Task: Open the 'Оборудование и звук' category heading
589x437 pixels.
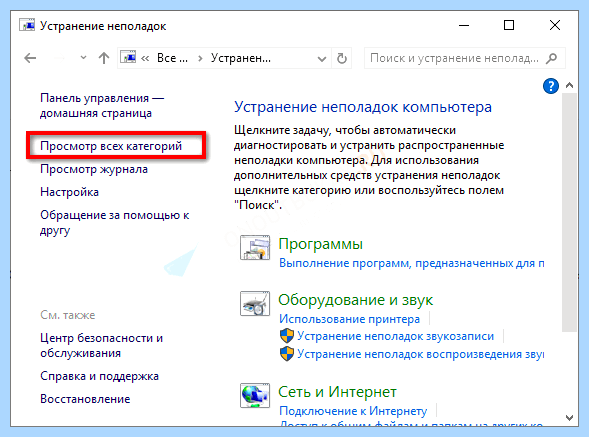Action: pos(355,300)
